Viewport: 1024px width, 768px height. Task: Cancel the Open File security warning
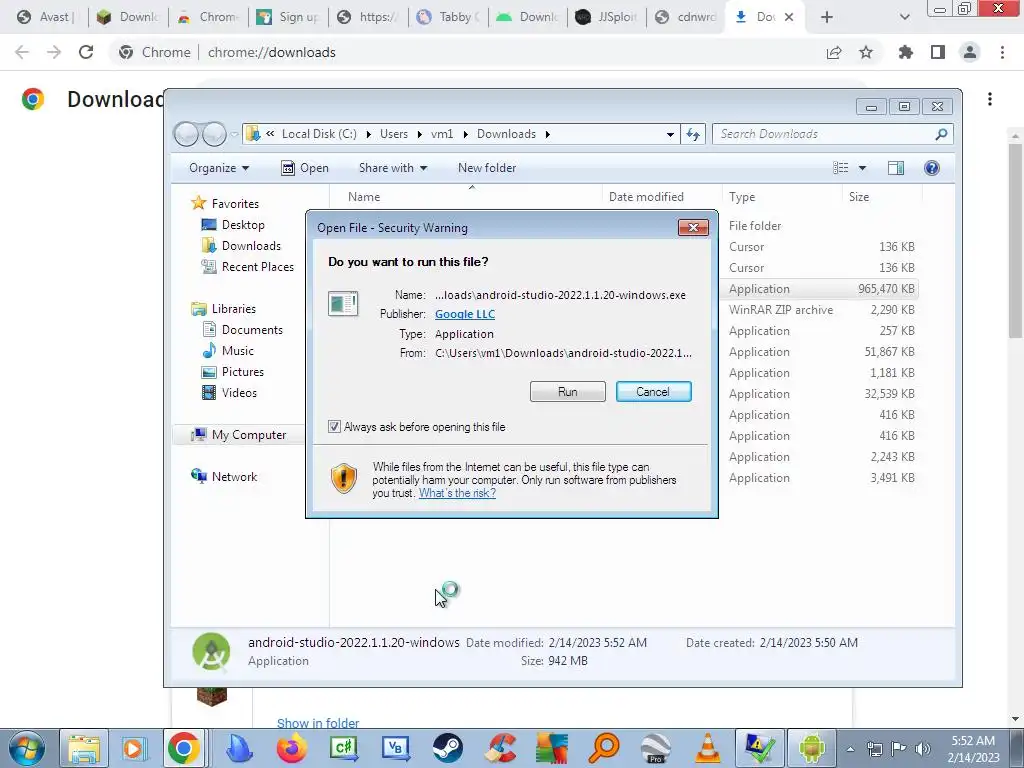tap(653, 392)
